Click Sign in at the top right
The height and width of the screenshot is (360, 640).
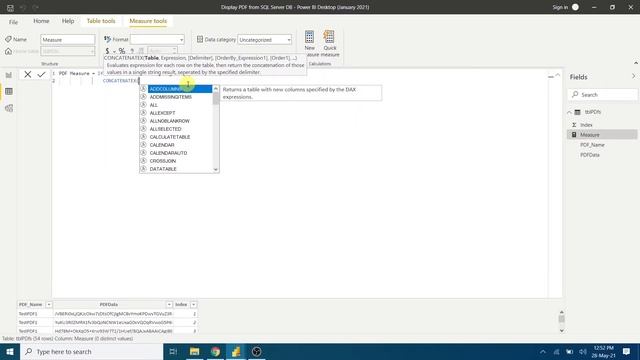click(560, 7)
